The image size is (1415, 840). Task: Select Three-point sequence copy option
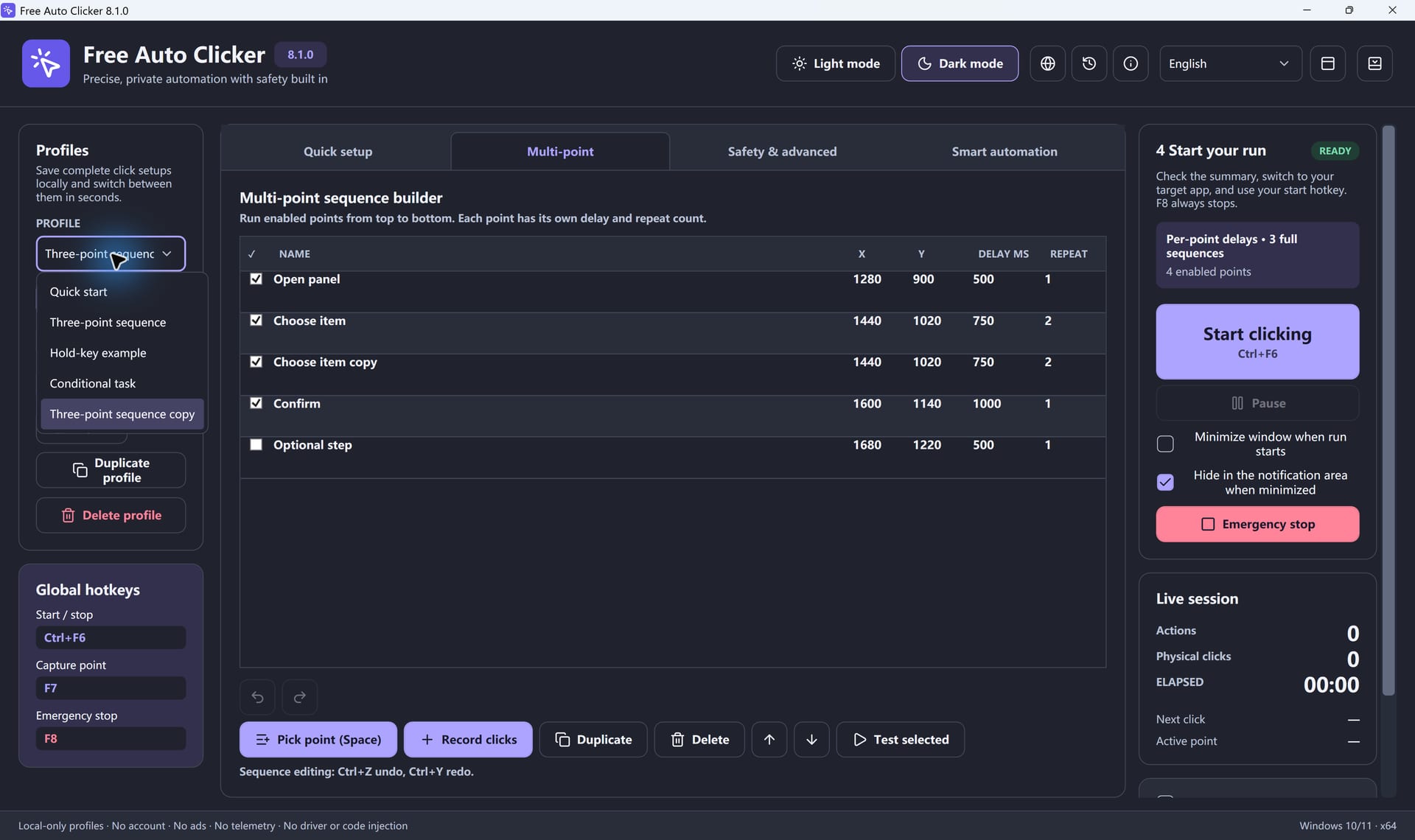pos(122,414)
